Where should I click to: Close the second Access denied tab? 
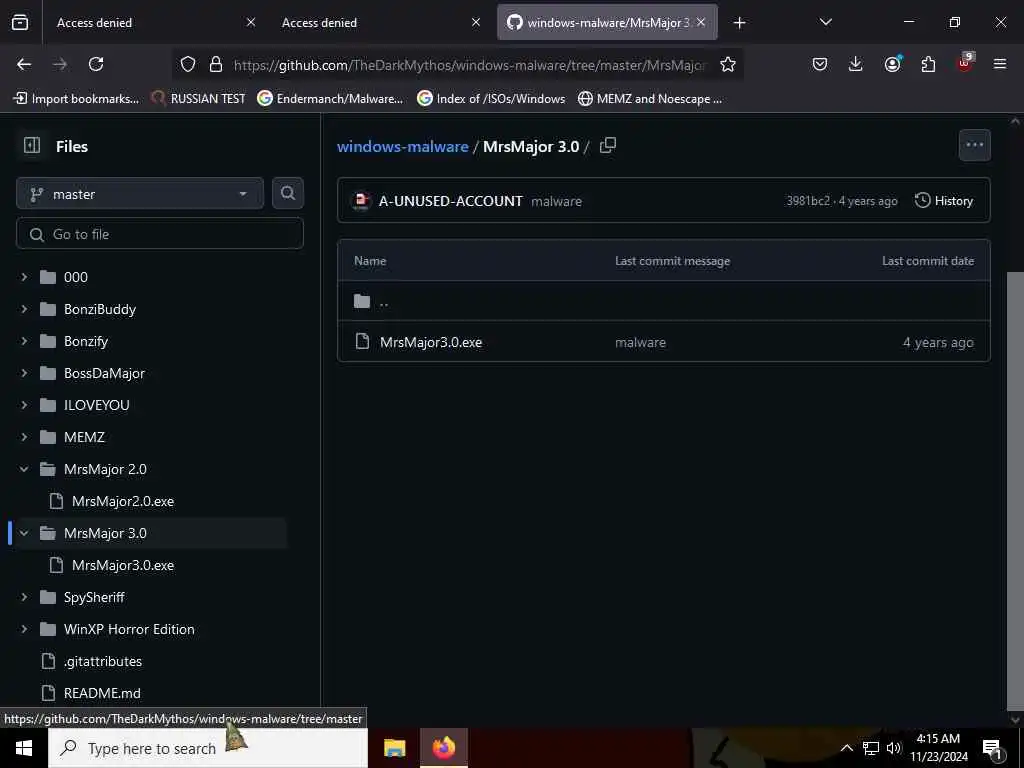(x=476, y=22)
